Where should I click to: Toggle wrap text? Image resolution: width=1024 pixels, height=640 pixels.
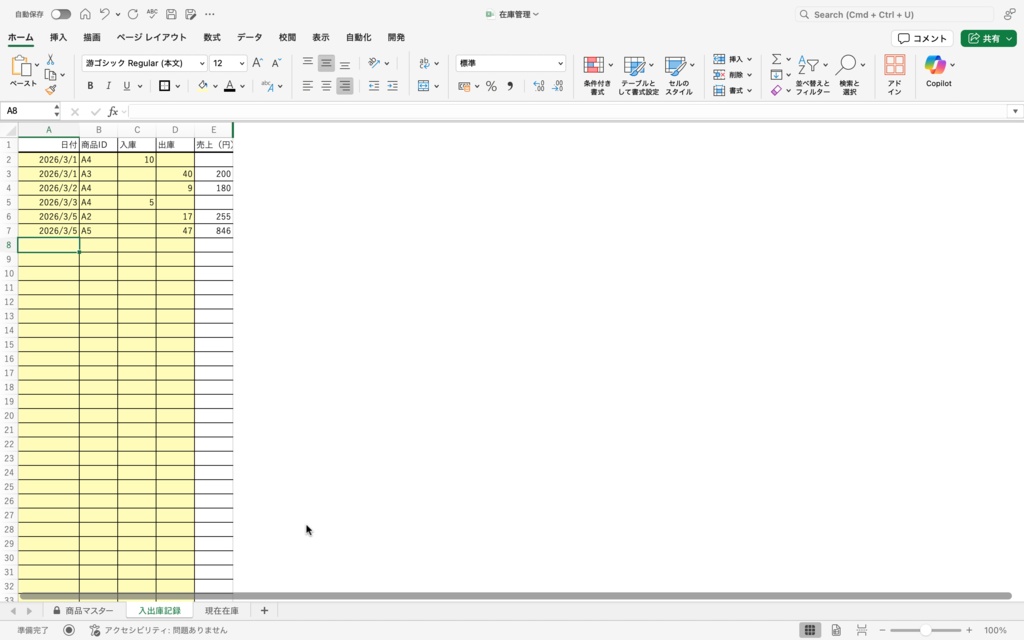pos(424,63)
